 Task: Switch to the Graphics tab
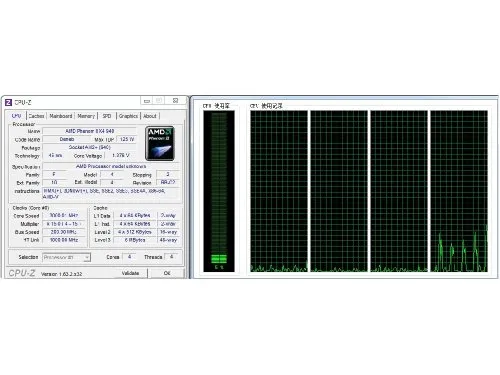[x=128, y=116]
